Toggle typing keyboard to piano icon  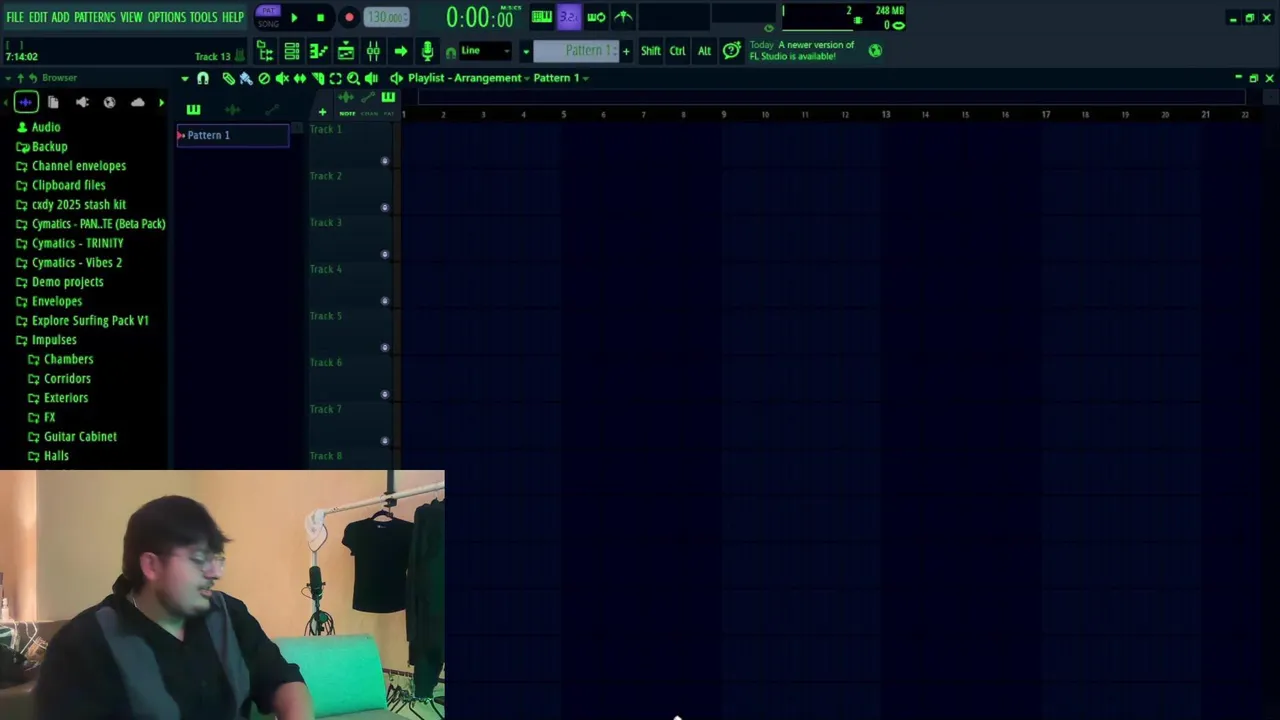point(541,17)
